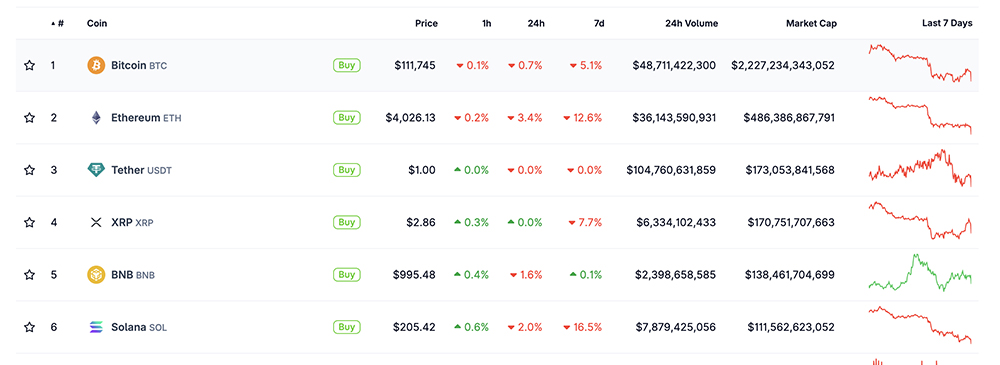Click the XRP logo icon
The height and width of the screenshot is (365, 1000).
point(96,222)
